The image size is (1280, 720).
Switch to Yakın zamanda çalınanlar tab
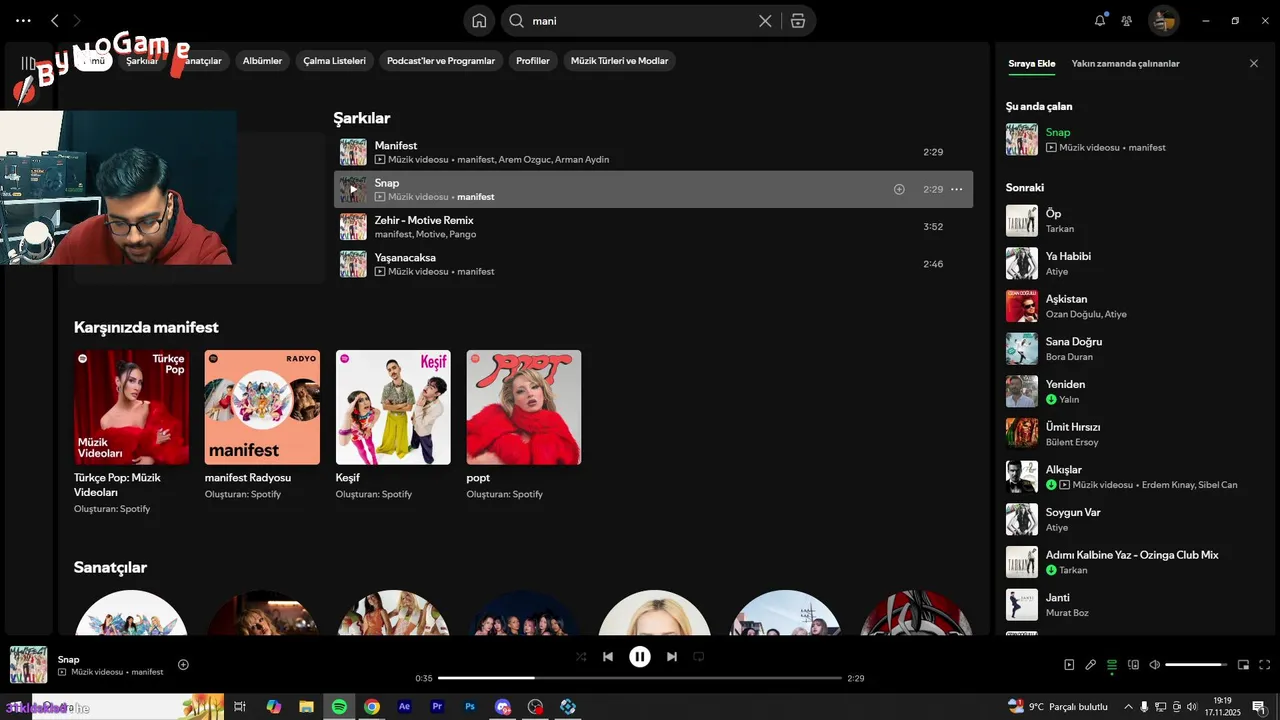tap(1125, 63)
